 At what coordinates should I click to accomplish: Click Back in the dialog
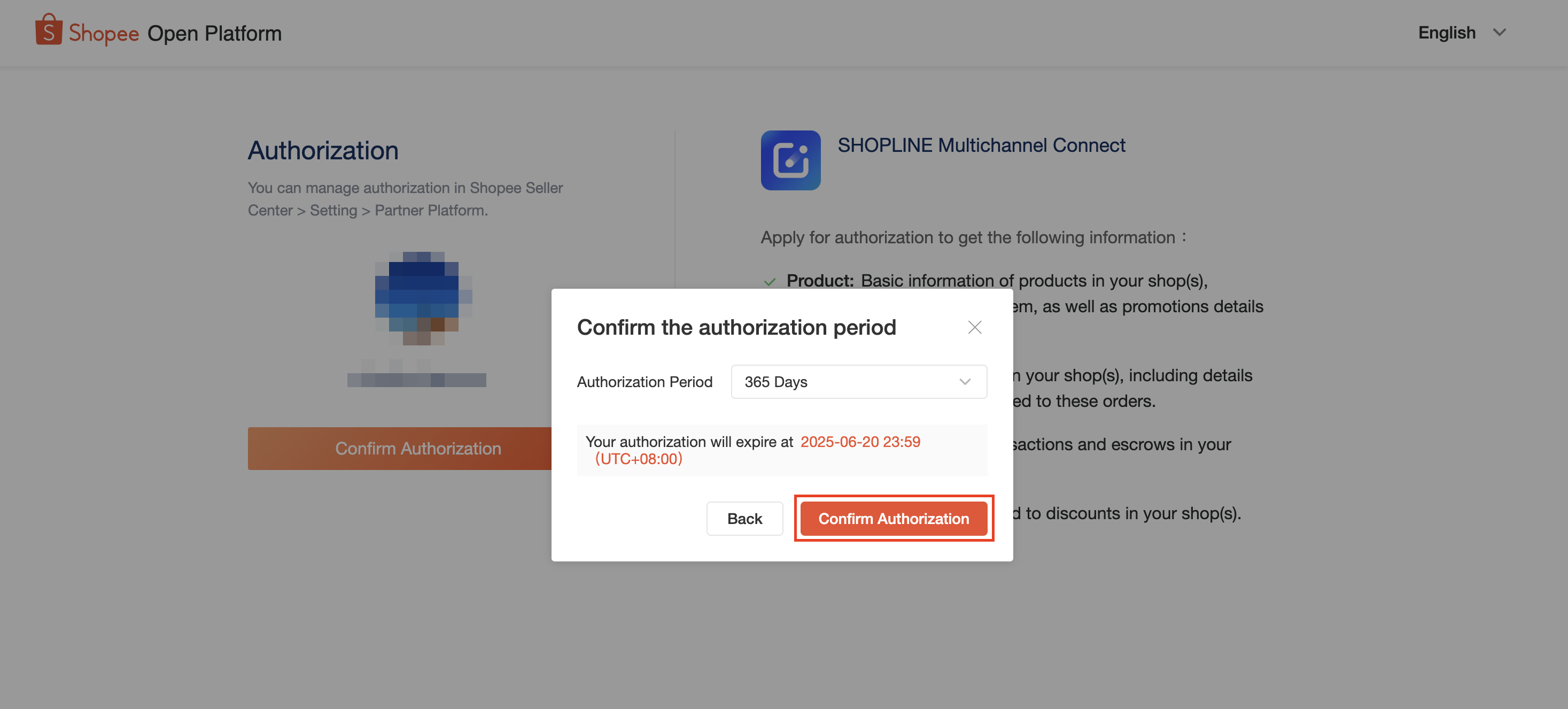point(744,518)
